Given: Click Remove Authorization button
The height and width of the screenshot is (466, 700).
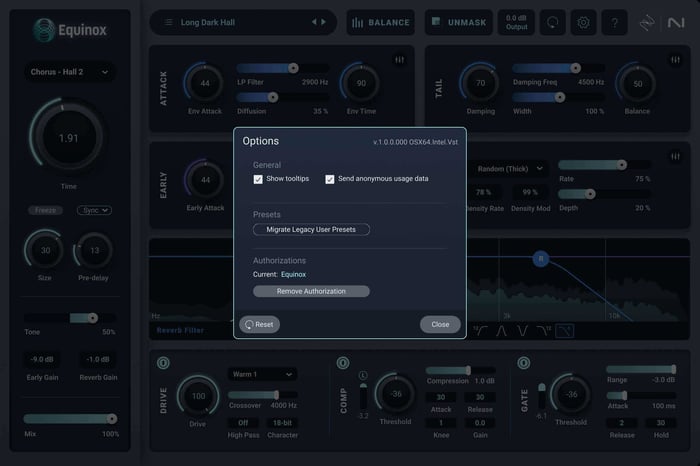Looking at the screenshot, I should (311, 291).
